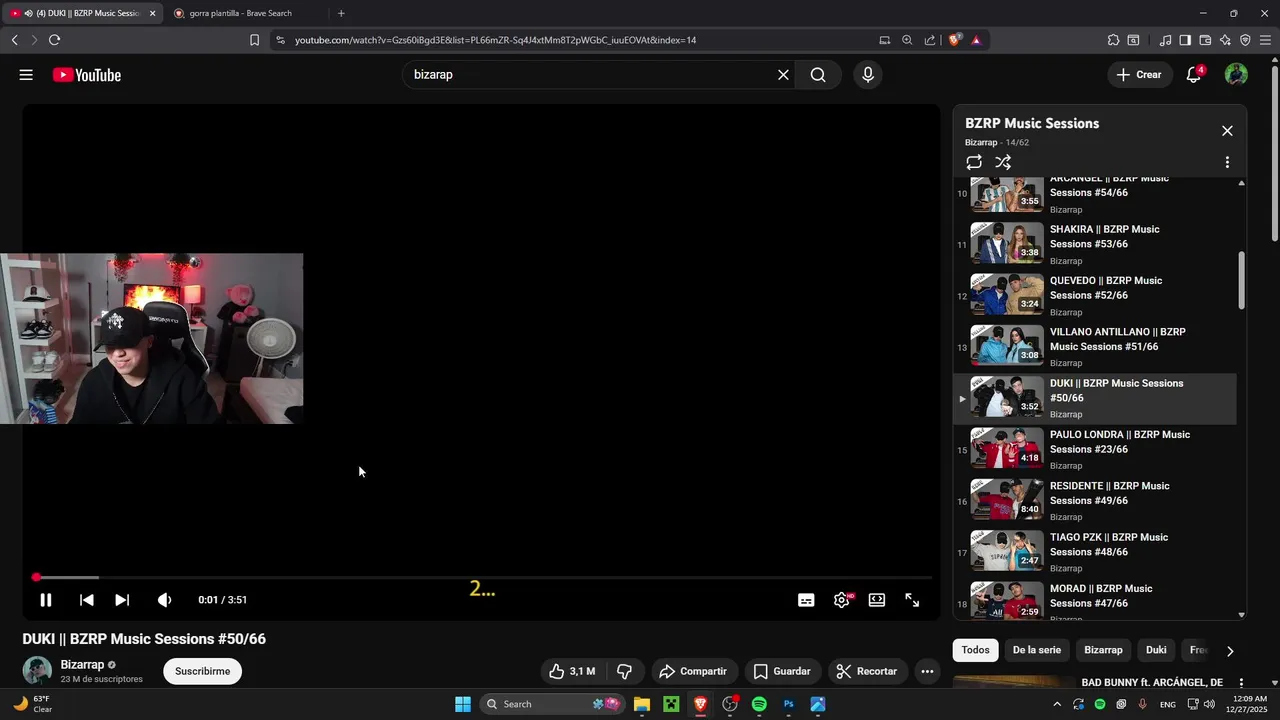Image resolution: width=1280 pixels, height=720 pixels.
Task: Clip the video with Recortar
Action: pos(867,671)
